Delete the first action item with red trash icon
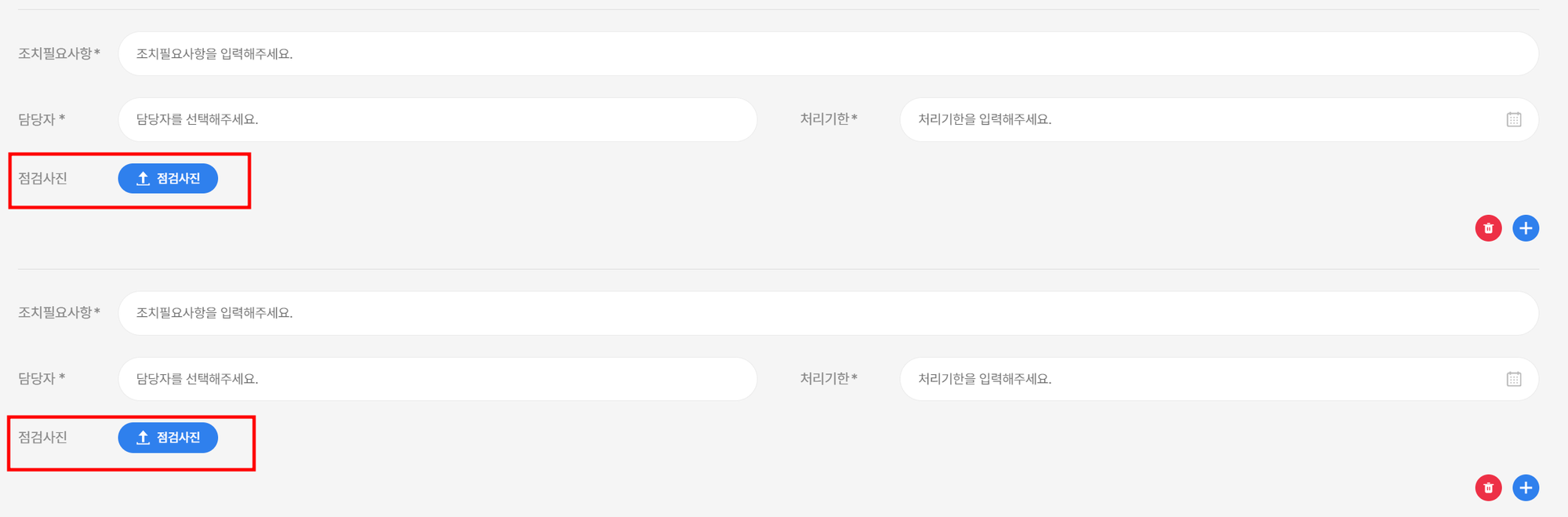1568x517 pixels. [1488, 228]
